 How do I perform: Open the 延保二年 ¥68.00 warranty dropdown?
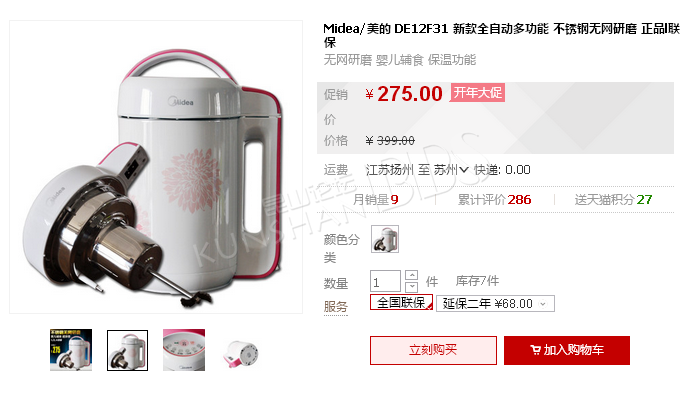point(495,304)
